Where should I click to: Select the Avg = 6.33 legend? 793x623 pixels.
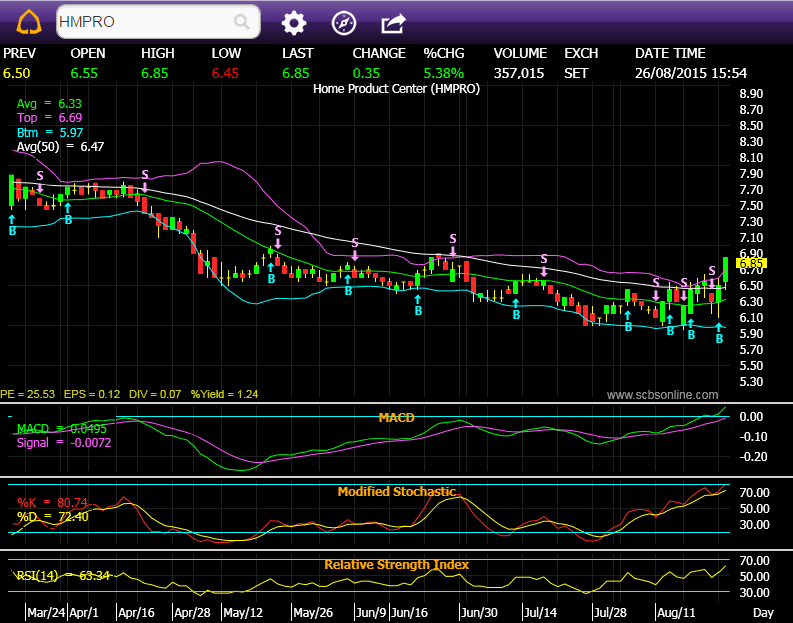(49, 104)
